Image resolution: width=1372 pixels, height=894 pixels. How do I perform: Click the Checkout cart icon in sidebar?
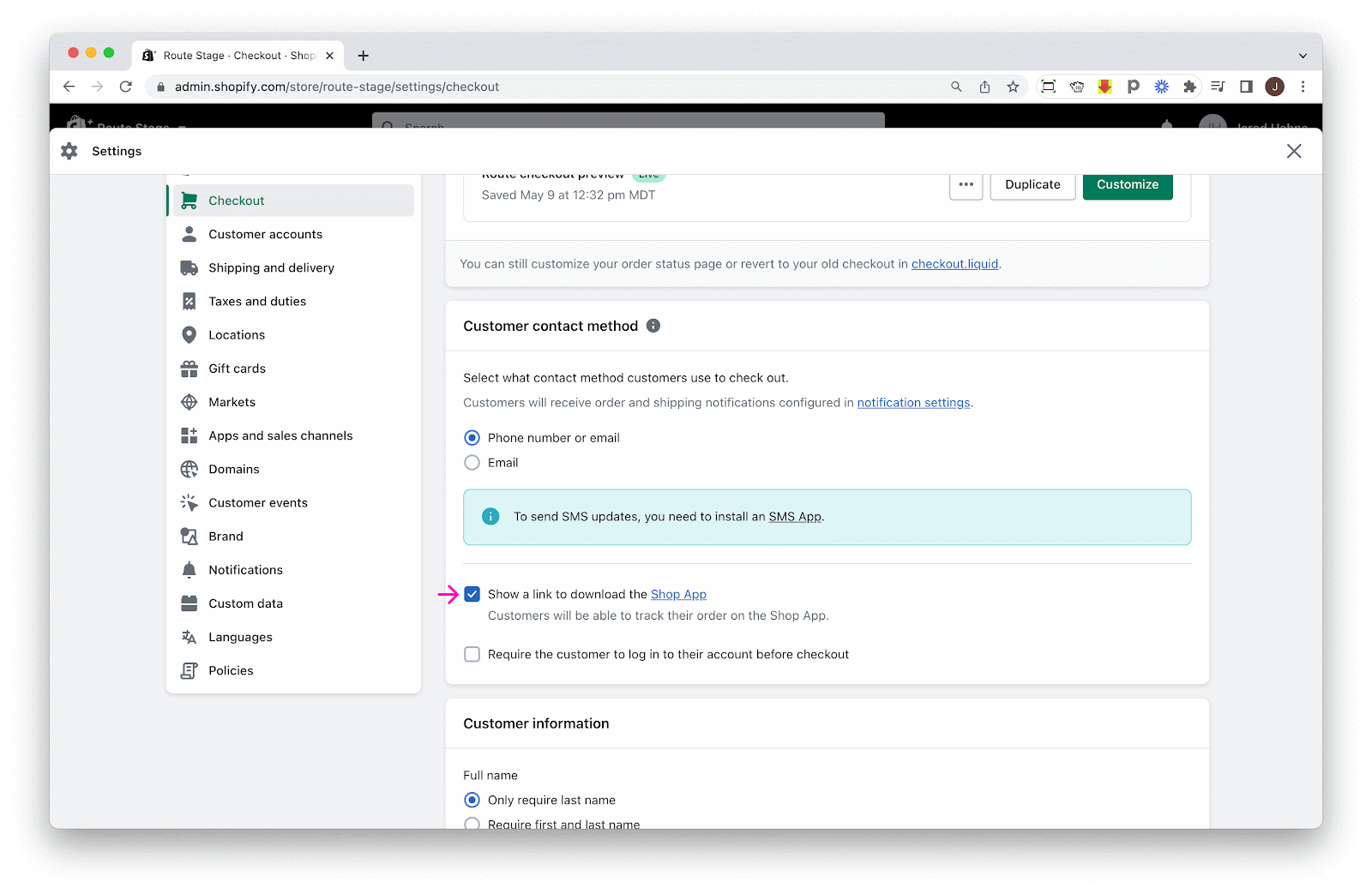(190, 201)
